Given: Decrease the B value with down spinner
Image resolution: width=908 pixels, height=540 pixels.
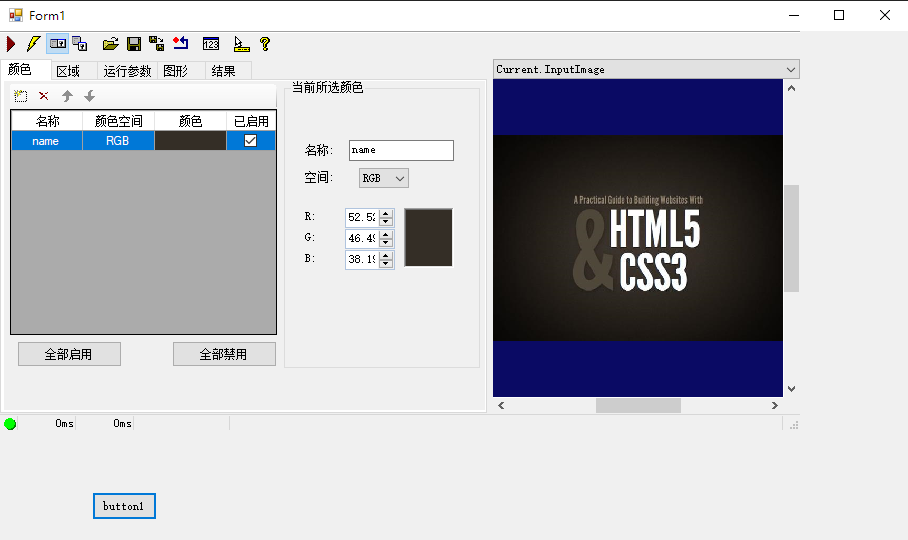Looking at the screenshot, I should (386, 263).
